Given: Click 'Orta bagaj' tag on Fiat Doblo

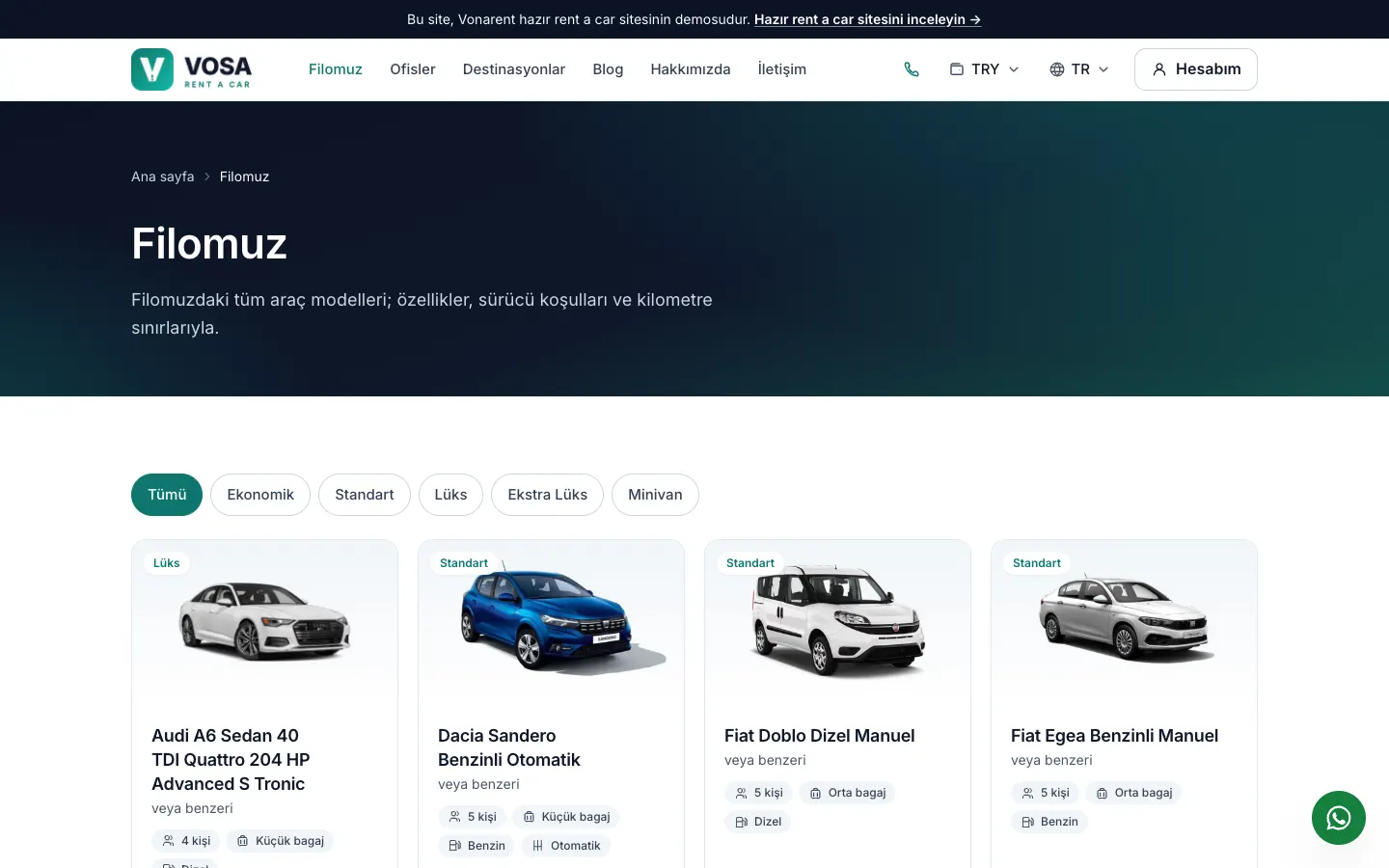Looking at the screenshot, I should pos(847,793).
